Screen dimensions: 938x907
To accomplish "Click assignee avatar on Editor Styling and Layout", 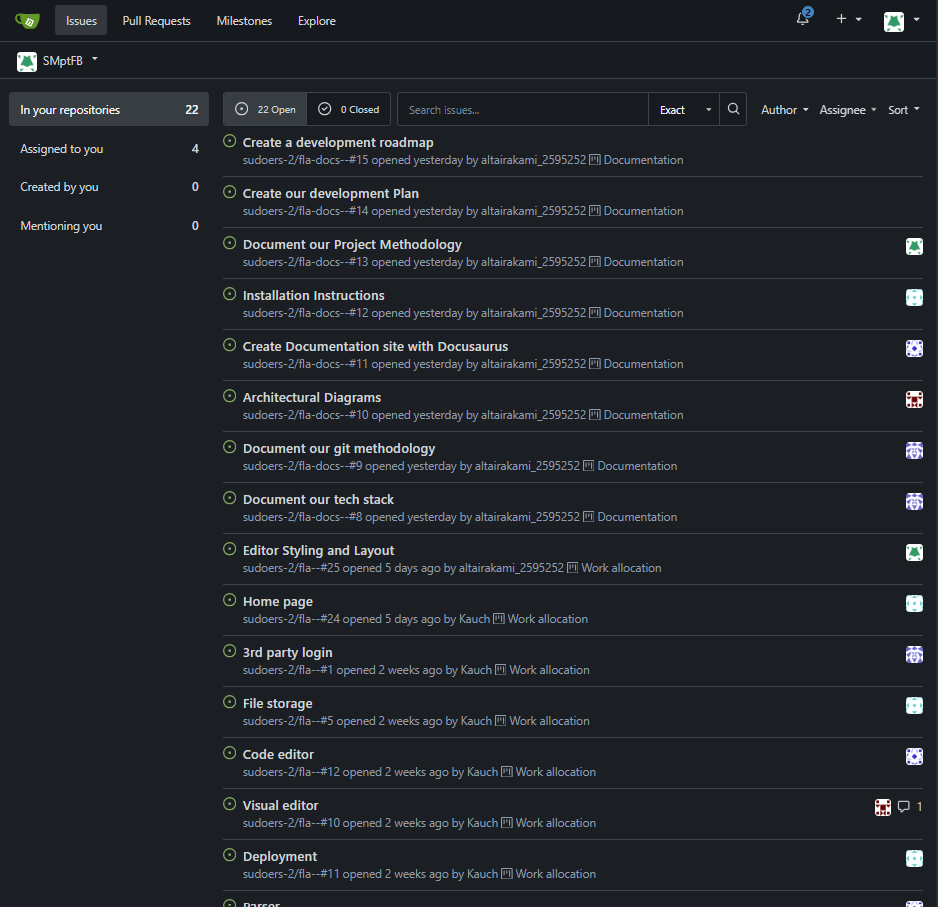I will tap(914, 552).
